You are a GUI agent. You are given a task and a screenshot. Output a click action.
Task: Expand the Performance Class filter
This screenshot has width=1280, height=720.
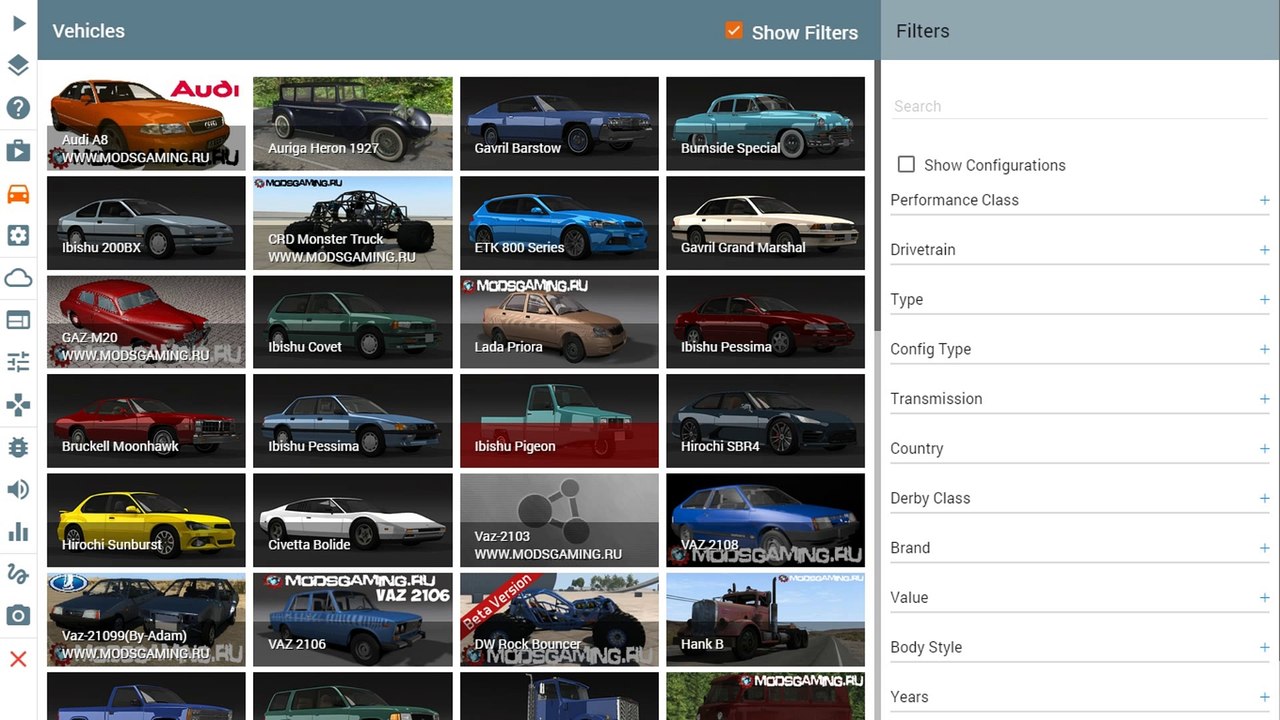1080,200
